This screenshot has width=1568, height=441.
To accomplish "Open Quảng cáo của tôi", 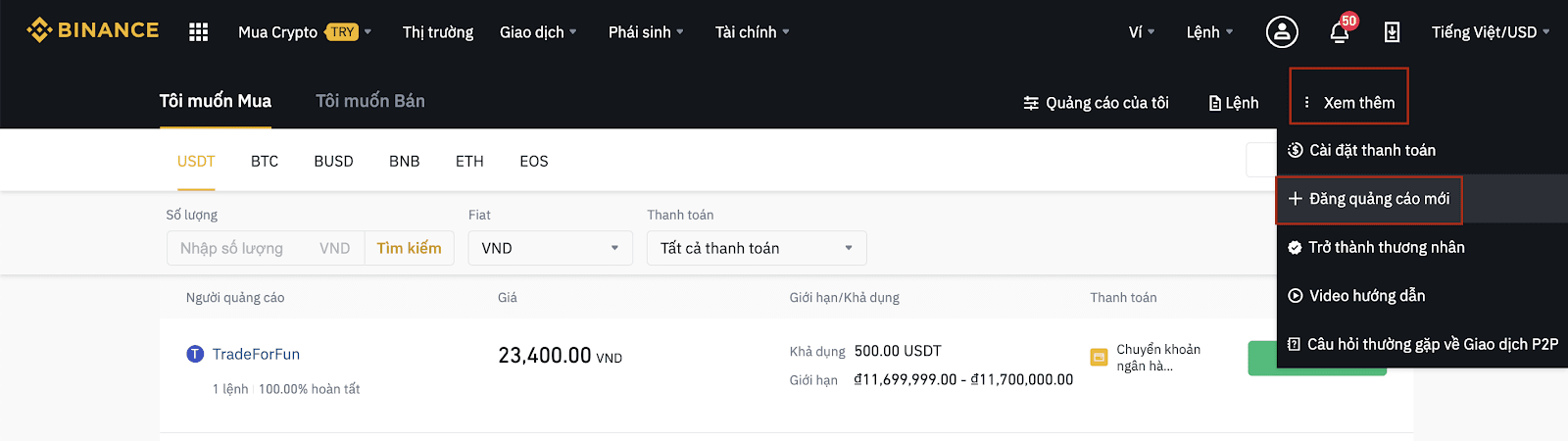I will click(1097, 103).
